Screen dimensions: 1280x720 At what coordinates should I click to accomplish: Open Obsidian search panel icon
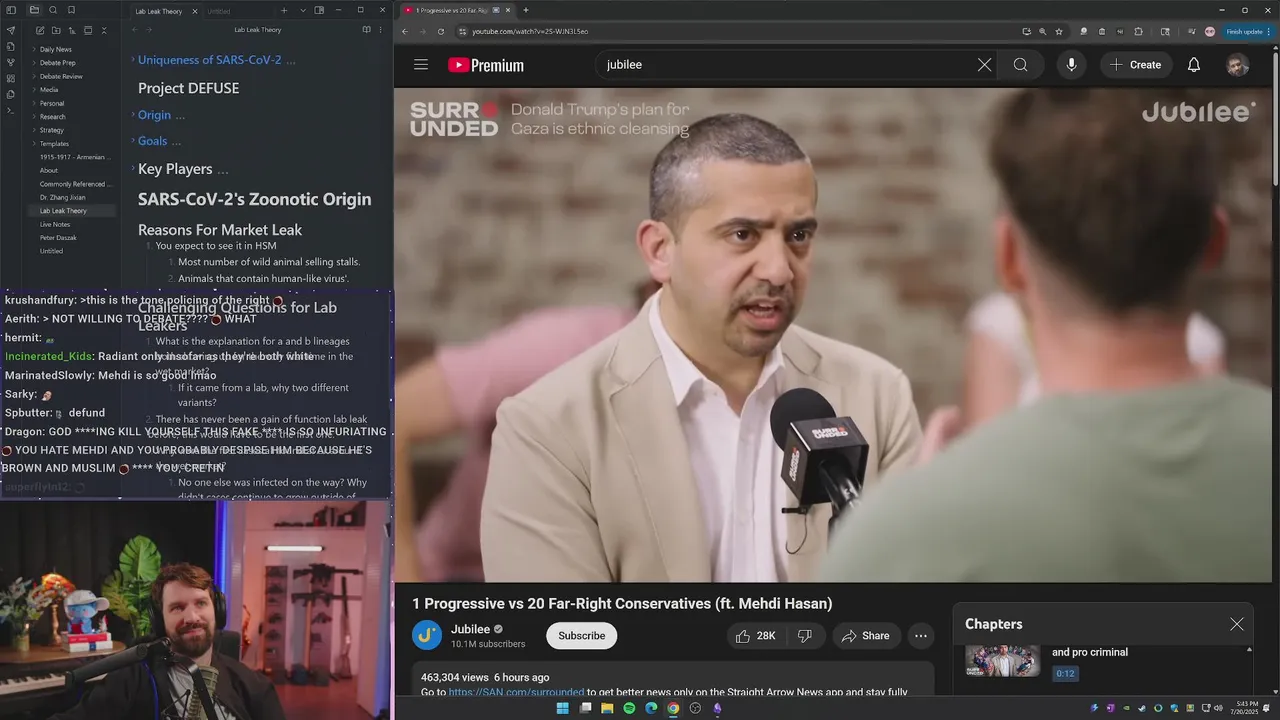[x=53, y=10]
